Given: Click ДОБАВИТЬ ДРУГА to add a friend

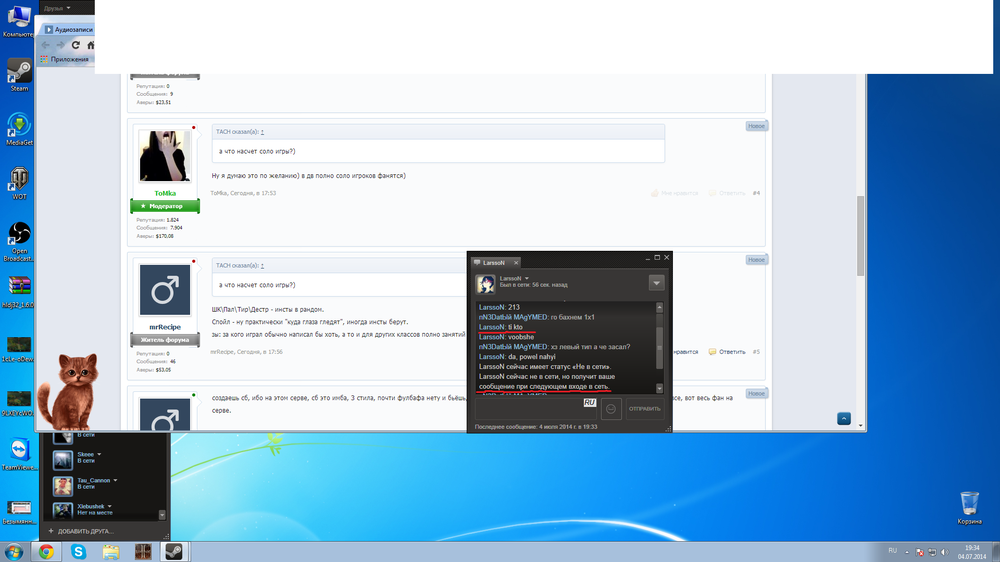Looking at the screenshot, I should (82, 530).
